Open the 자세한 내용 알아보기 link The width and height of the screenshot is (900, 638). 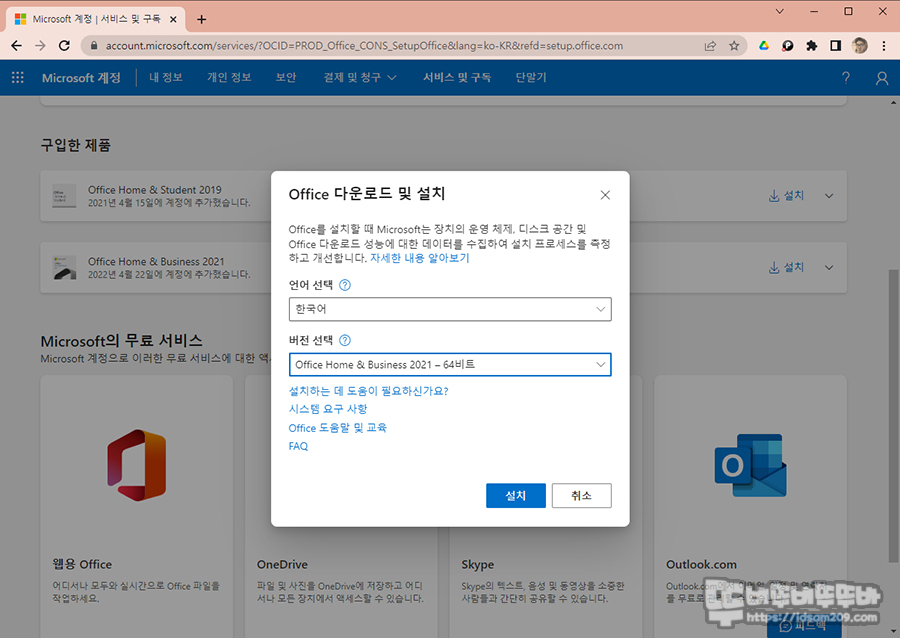420,258
